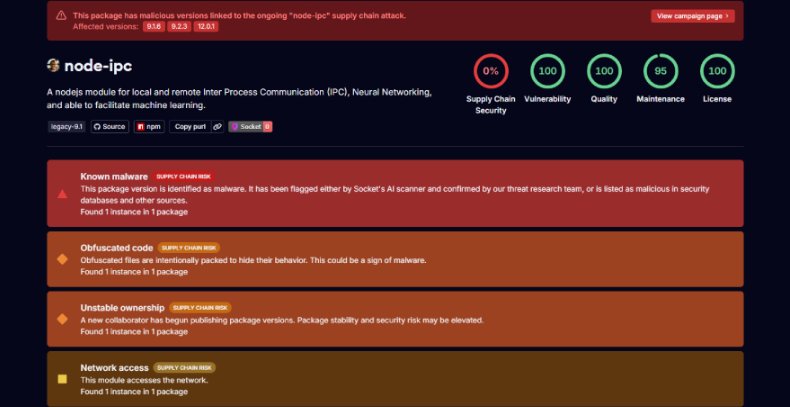
Task: Click 'Found 1 instance' text under Obfuscated code
Action: pos(134,272)
